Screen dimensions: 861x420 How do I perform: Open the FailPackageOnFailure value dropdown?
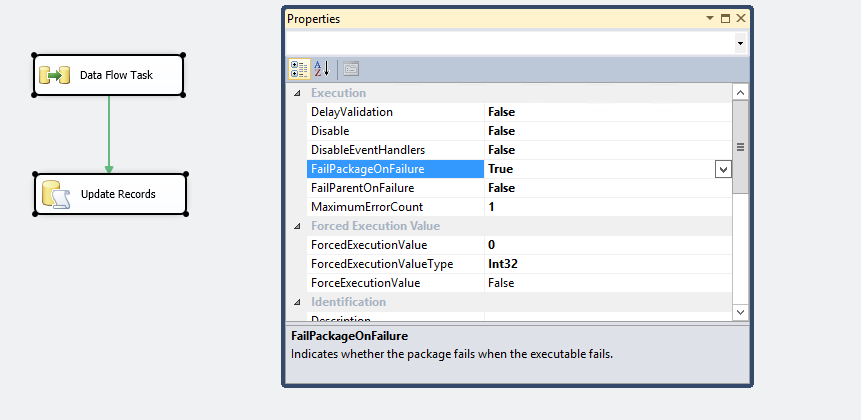(723, 169)
